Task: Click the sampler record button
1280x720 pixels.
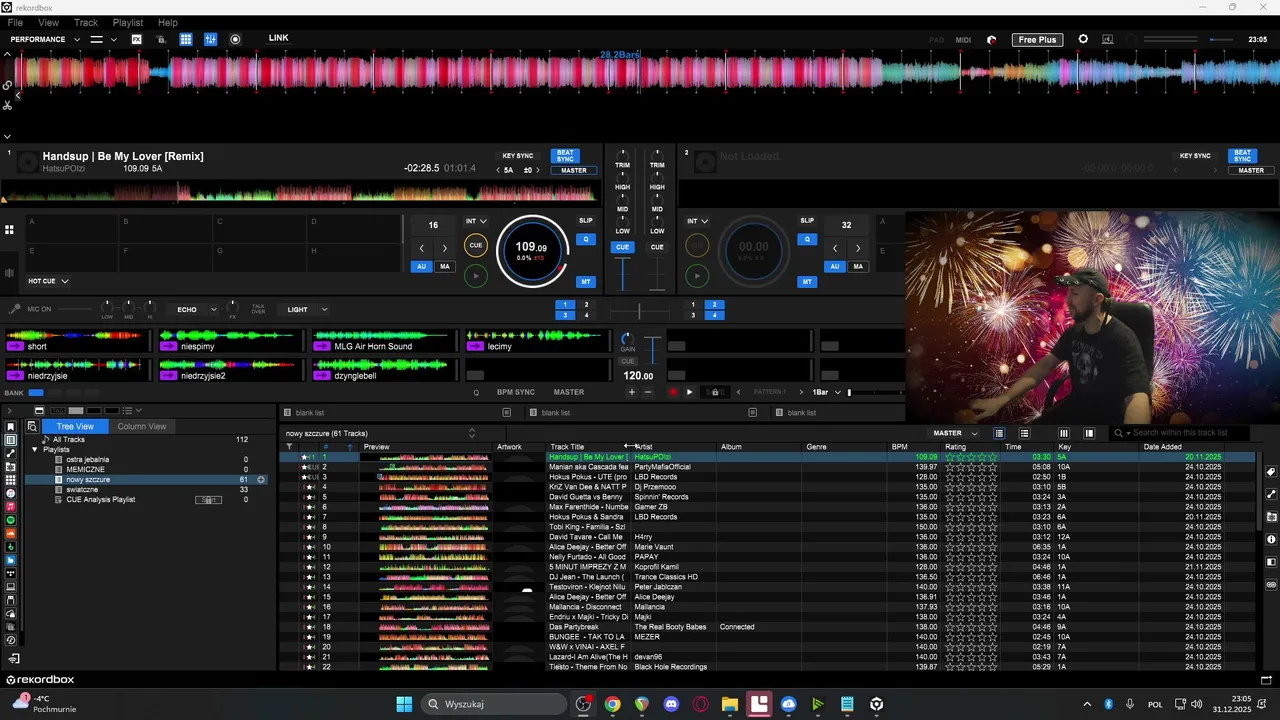Action: [673, 392]
